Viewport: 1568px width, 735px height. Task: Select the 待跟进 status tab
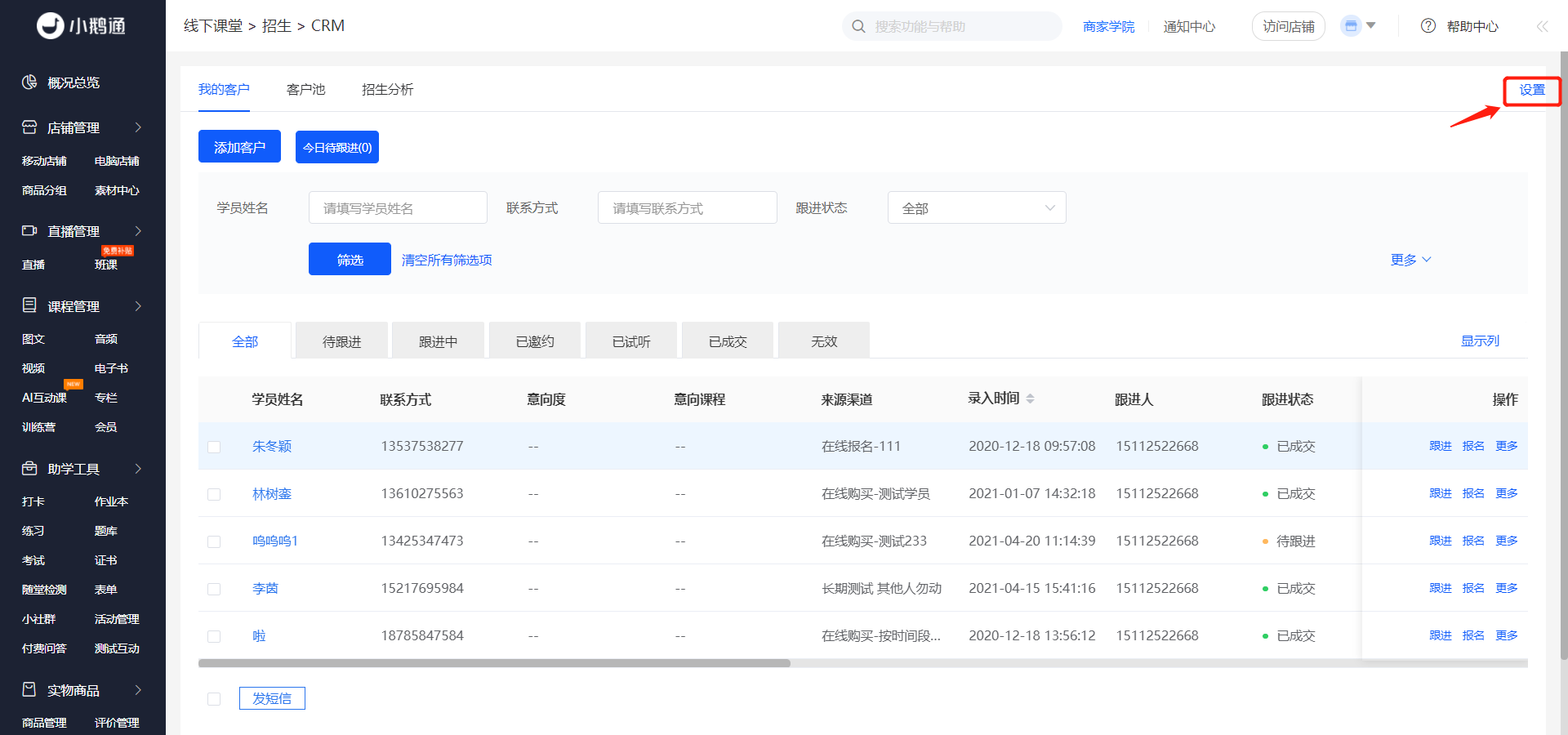point(341,341)
